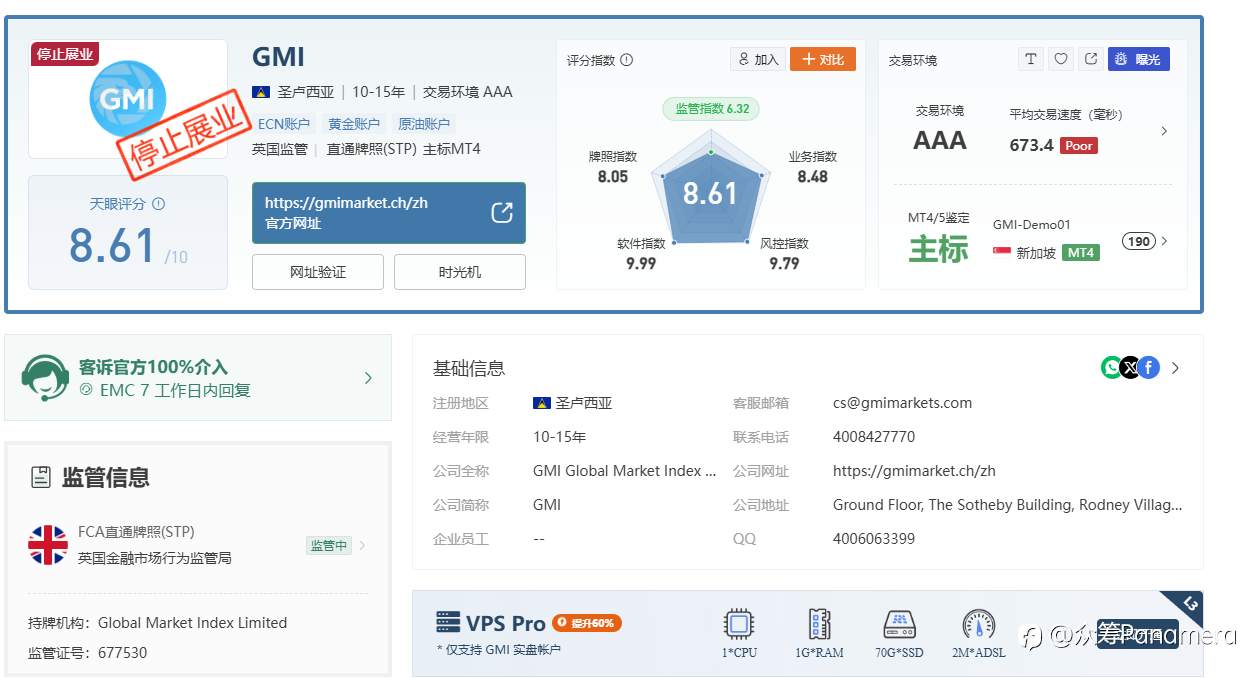Click the red Poor speed badge
The height and width of the screenshot is (678, 1251).
(1079, 145)
